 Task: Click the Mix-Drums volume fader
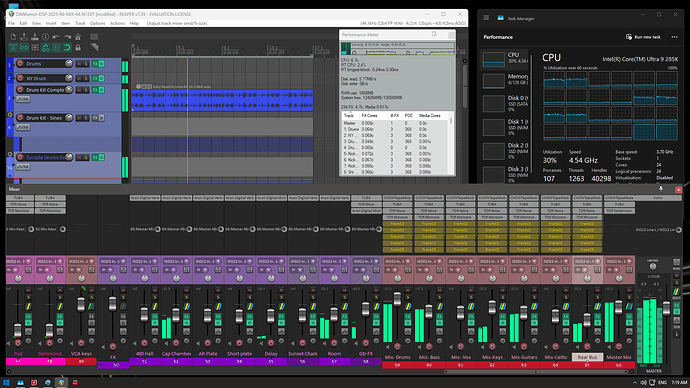coord(397,298)
